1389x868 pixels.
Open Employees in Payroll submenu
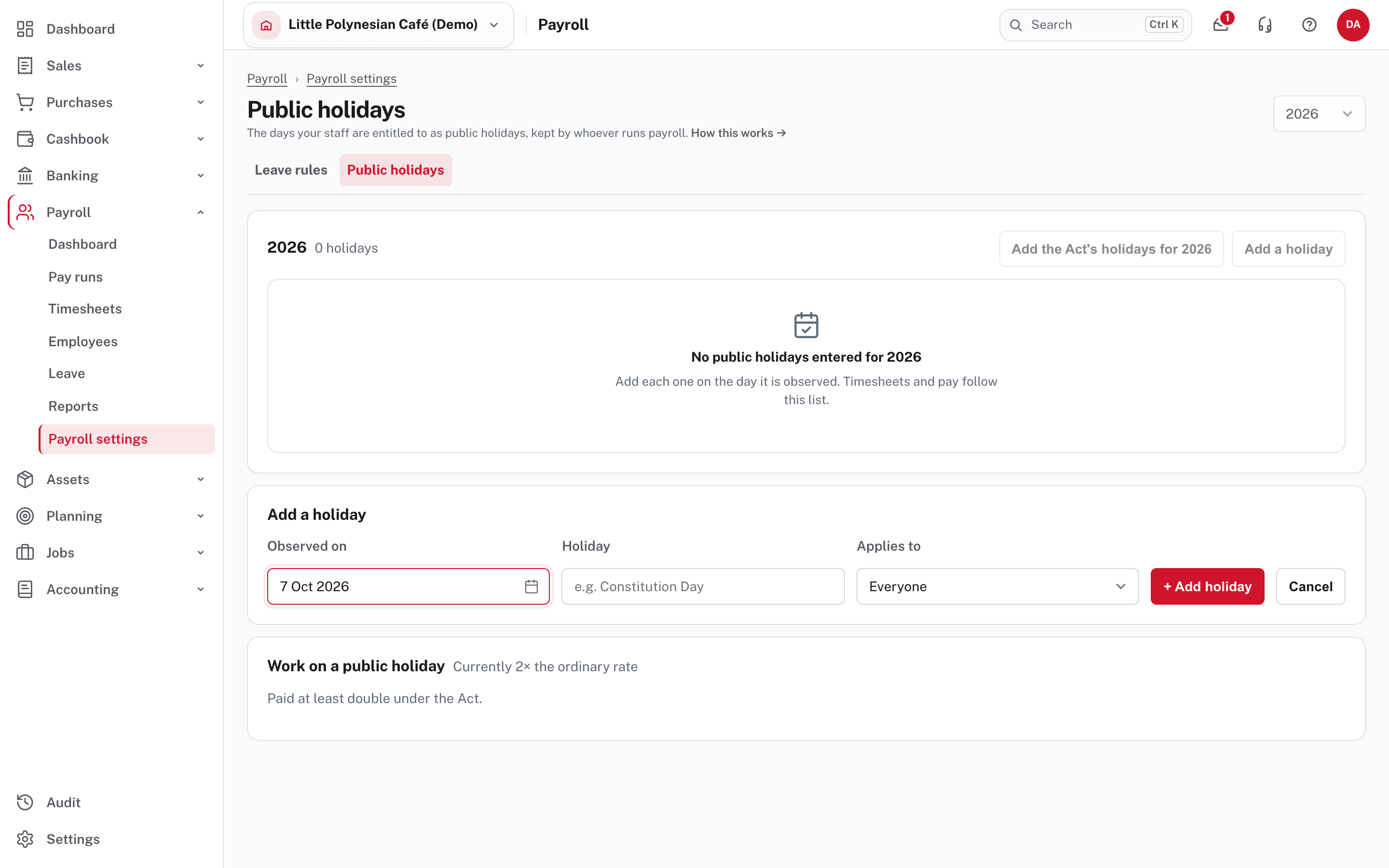click(82, 341)
